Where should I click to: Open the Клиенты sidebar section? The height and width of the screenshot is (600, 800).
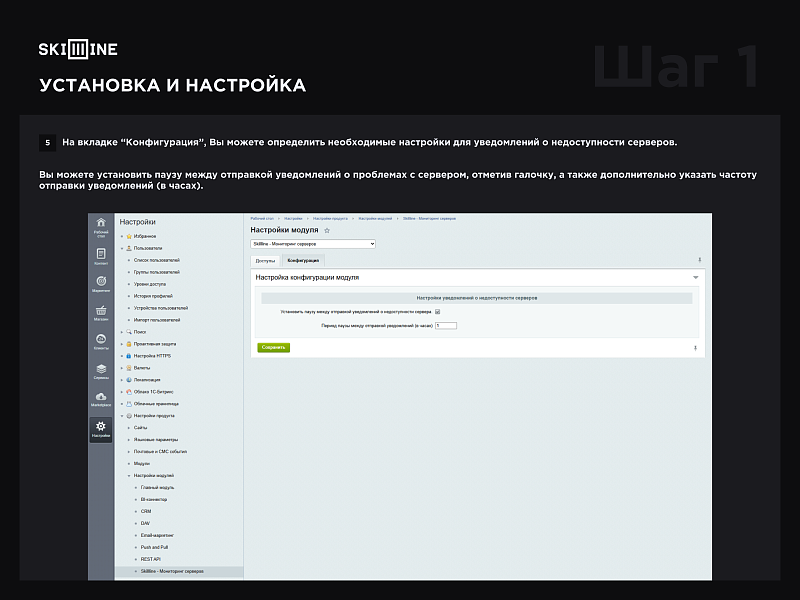point(101,342)
